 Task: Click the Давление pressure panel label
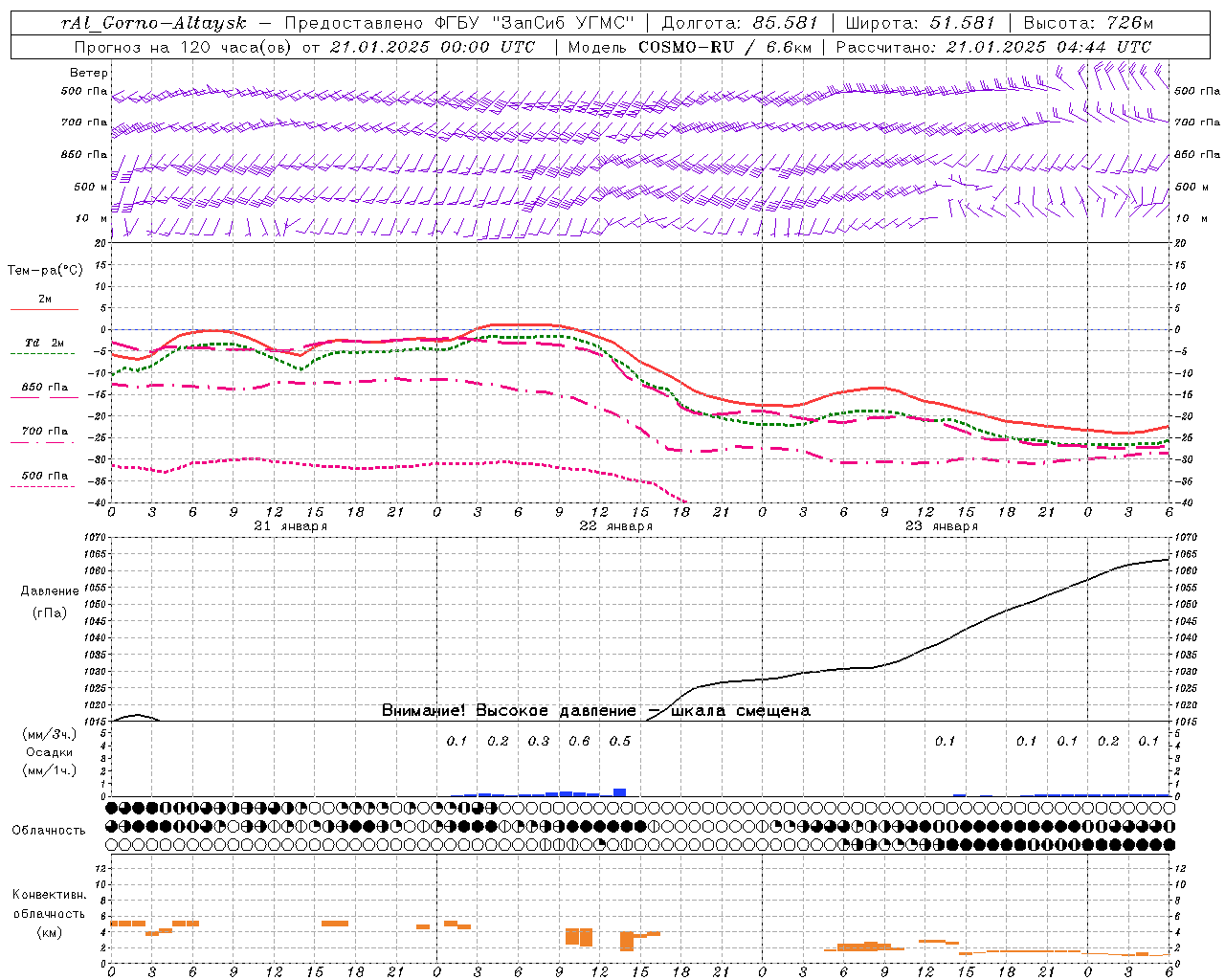click(50, 591)
